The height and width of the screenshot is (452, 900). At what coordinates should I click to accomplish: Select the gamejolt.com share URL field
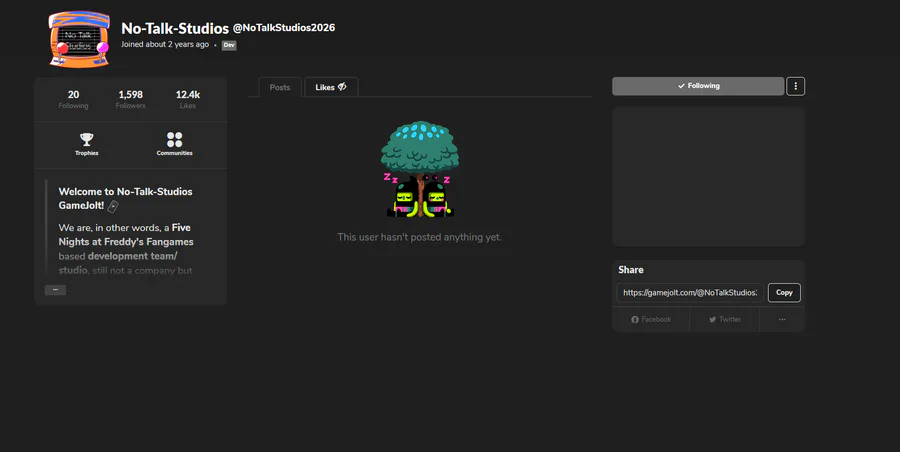coord(690,292)
